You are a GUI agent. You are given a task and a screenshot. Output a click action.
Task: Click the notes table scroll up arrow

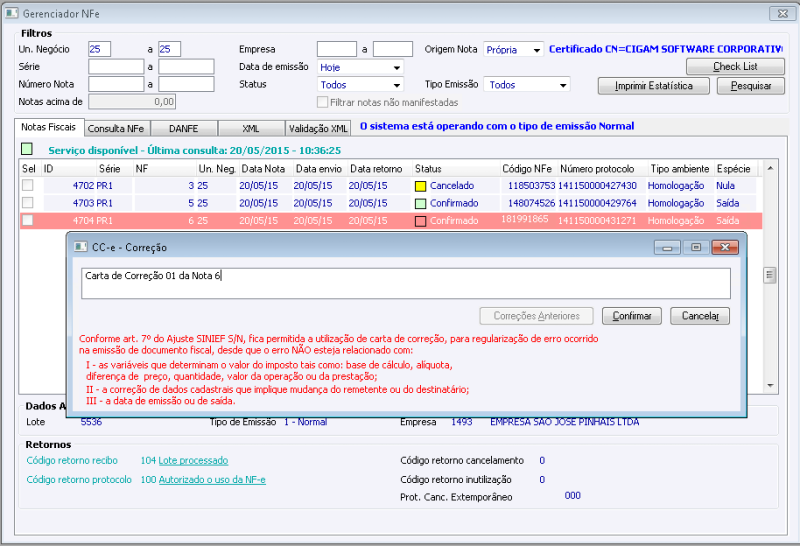(x=770, y=168)
